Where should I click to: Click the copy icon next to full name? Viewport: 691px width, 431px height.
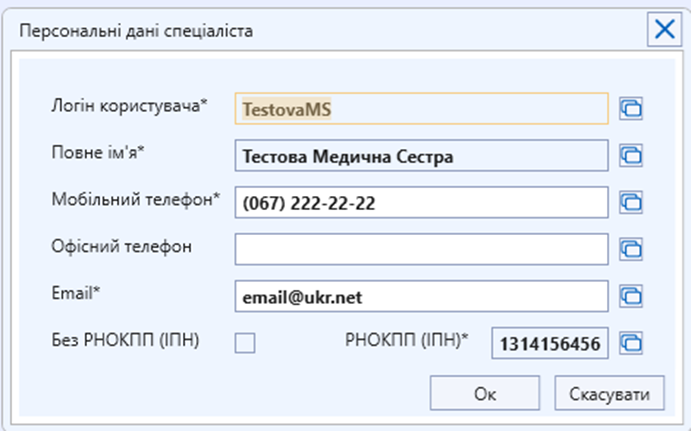[630, 155]
